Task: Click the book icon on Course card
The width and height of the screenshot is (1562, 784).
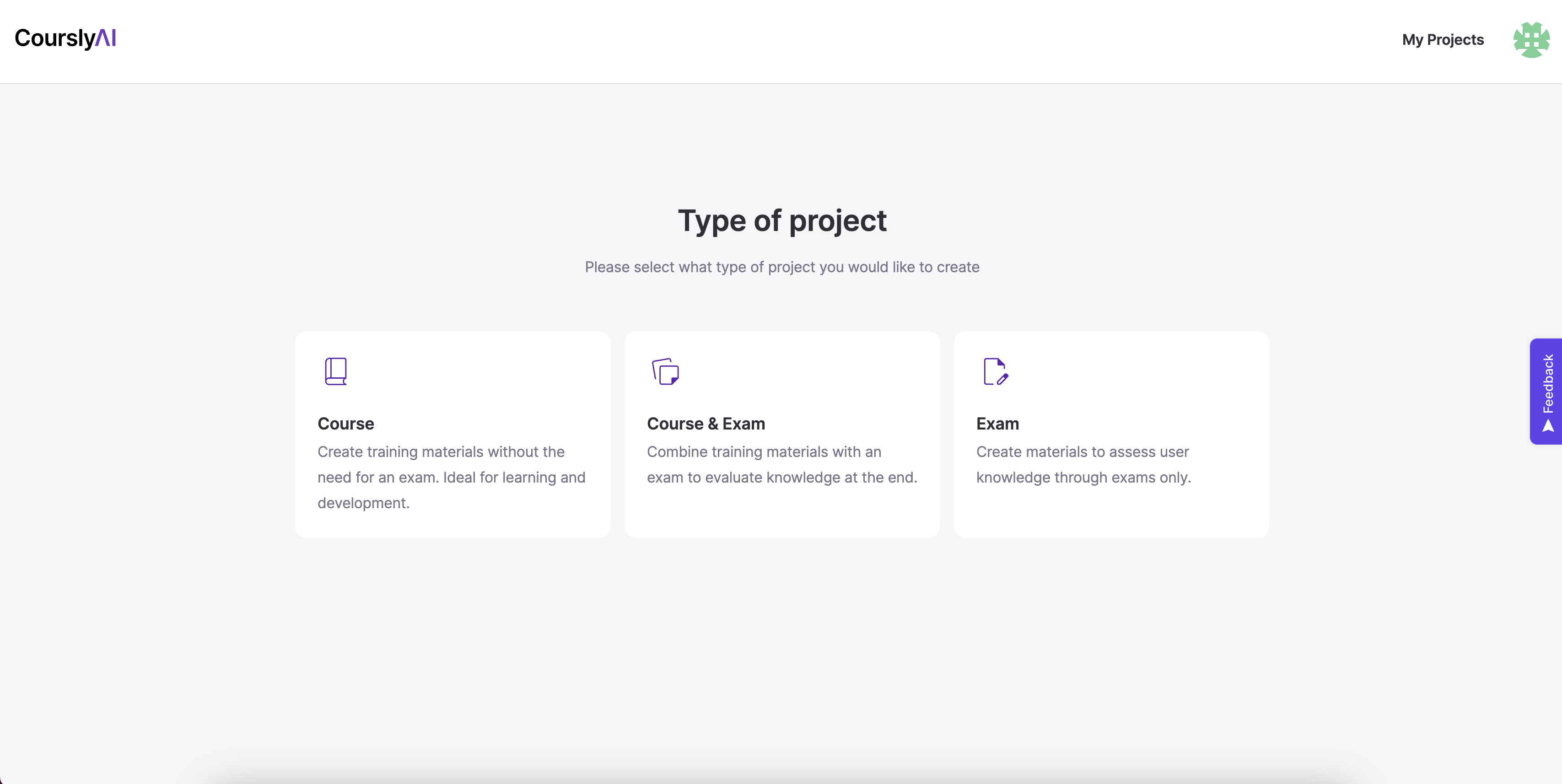Action: [x=335, y=371]
